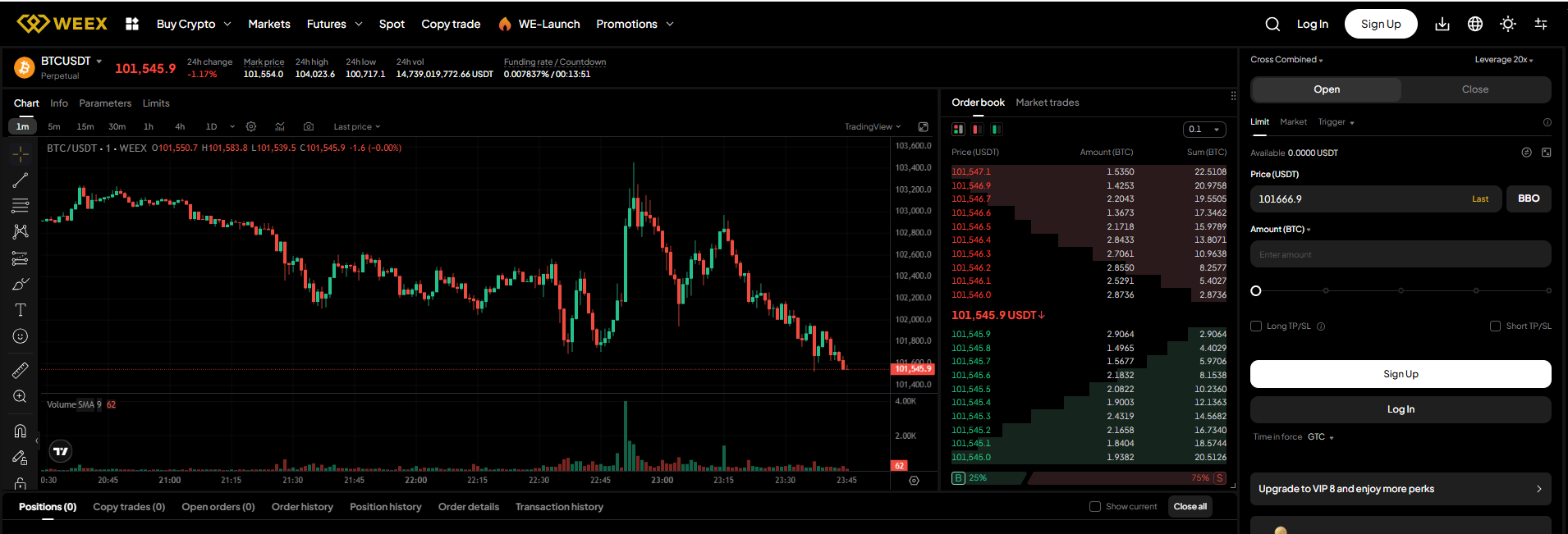Click the chart screenshot camera icon
This screenshot has width=1568, height=534.
point(309,127)
